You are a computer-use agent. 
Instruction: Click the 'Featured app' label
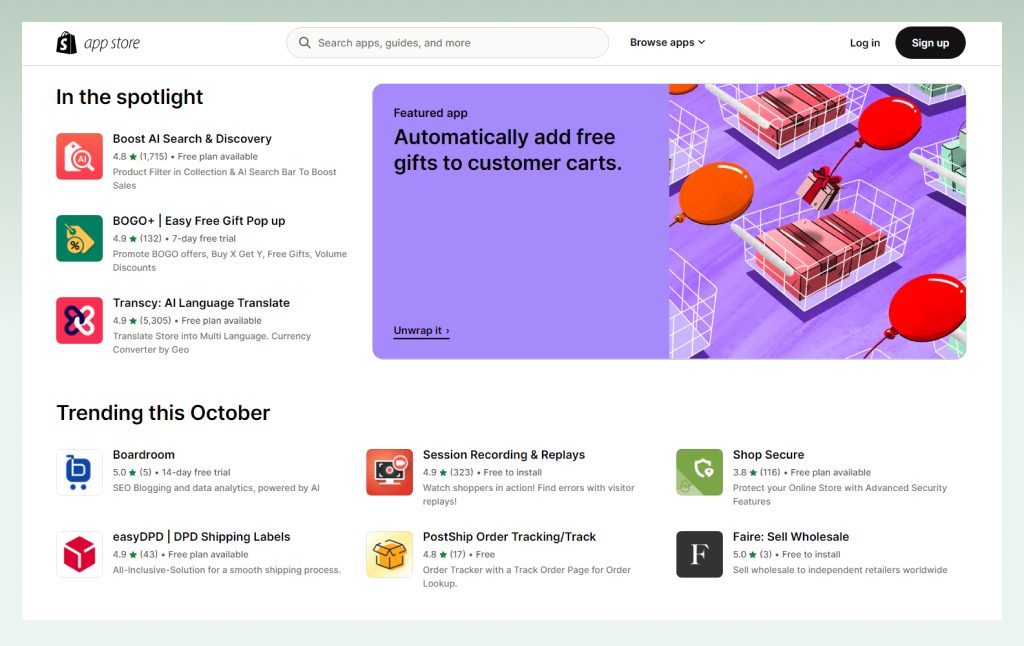[430, 113]
